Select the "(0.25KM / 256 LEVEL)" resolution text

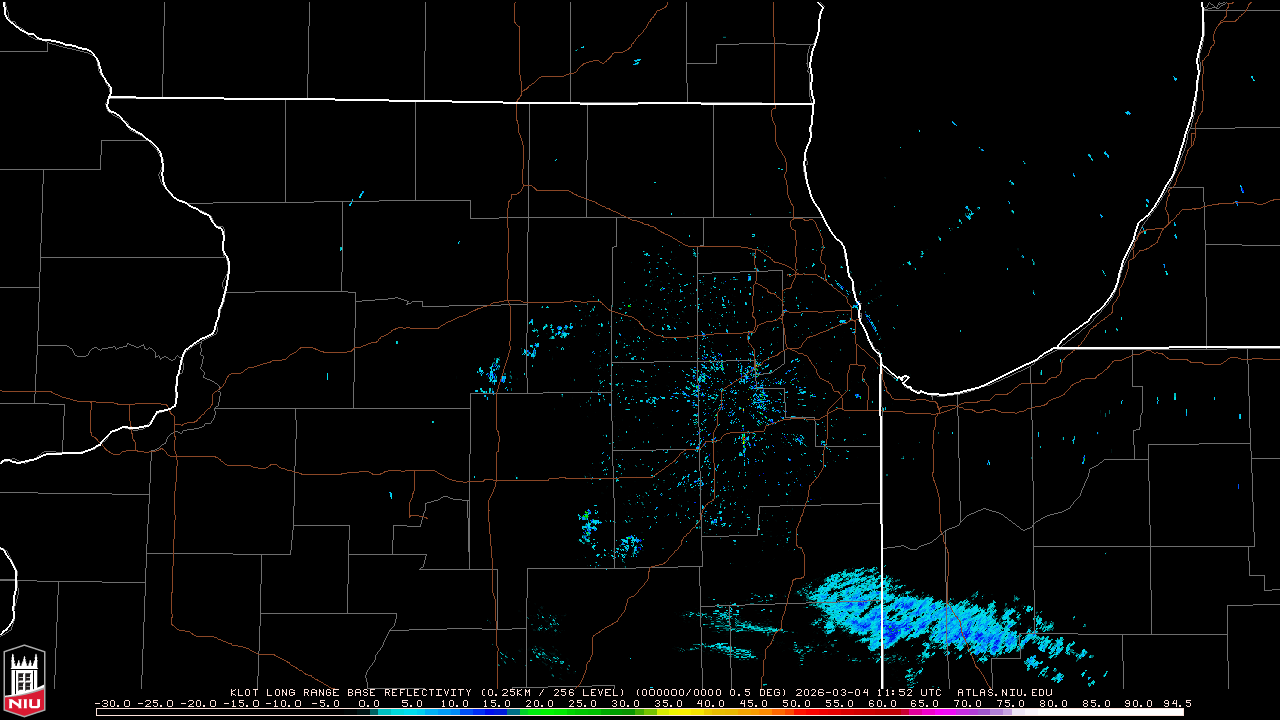553,692
